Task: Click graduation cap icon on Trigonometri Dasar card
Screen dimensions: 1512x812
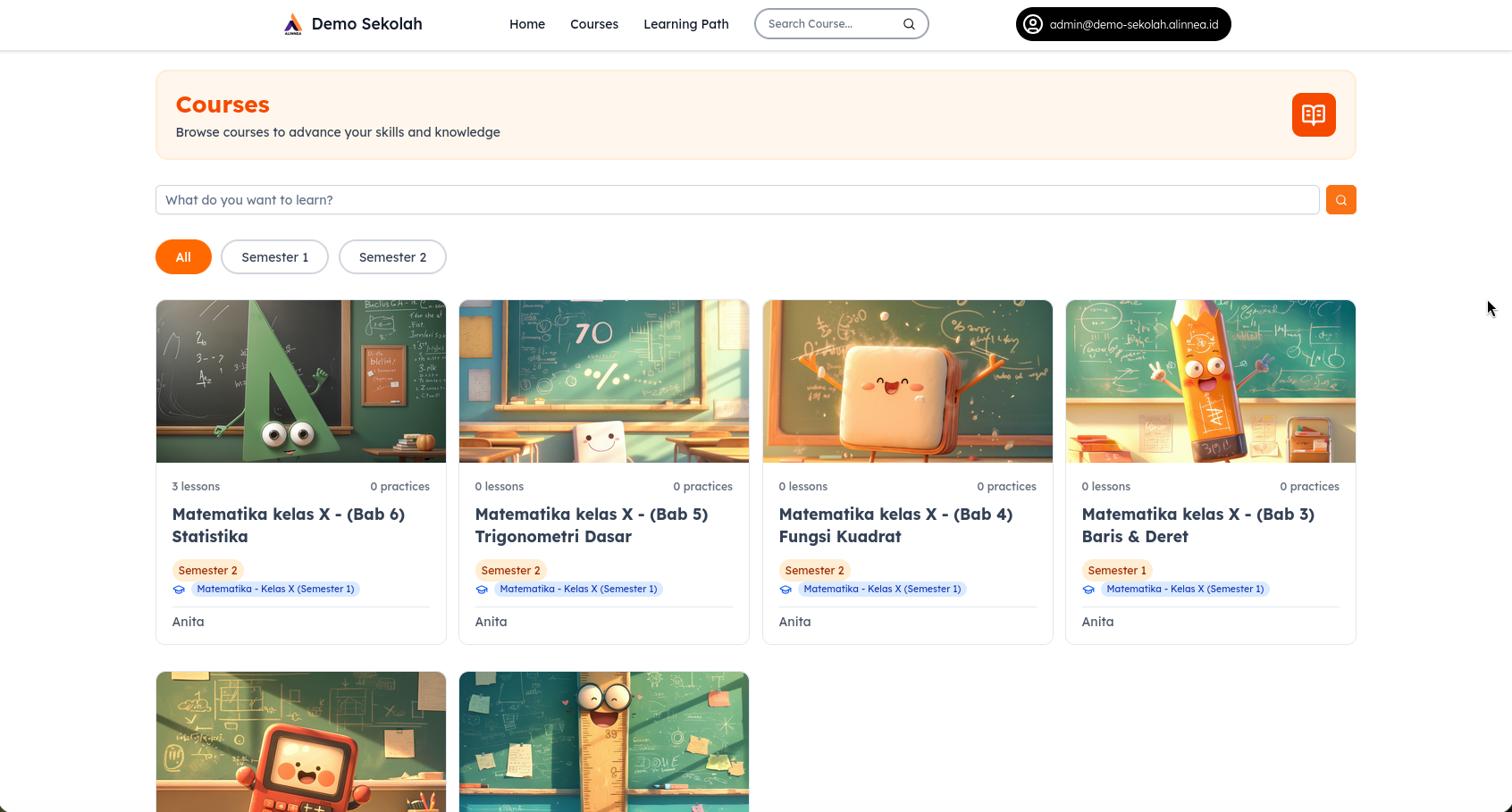Action: click(482, 590)
